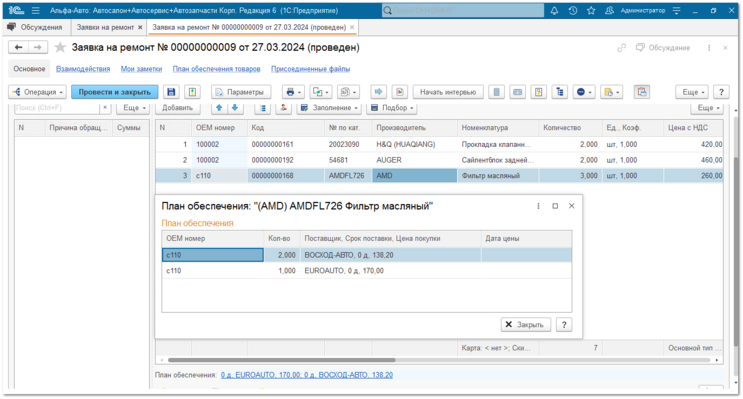Click the red person icon in table toolbar
Screen dimensions: 743x399
click(283, 108)
